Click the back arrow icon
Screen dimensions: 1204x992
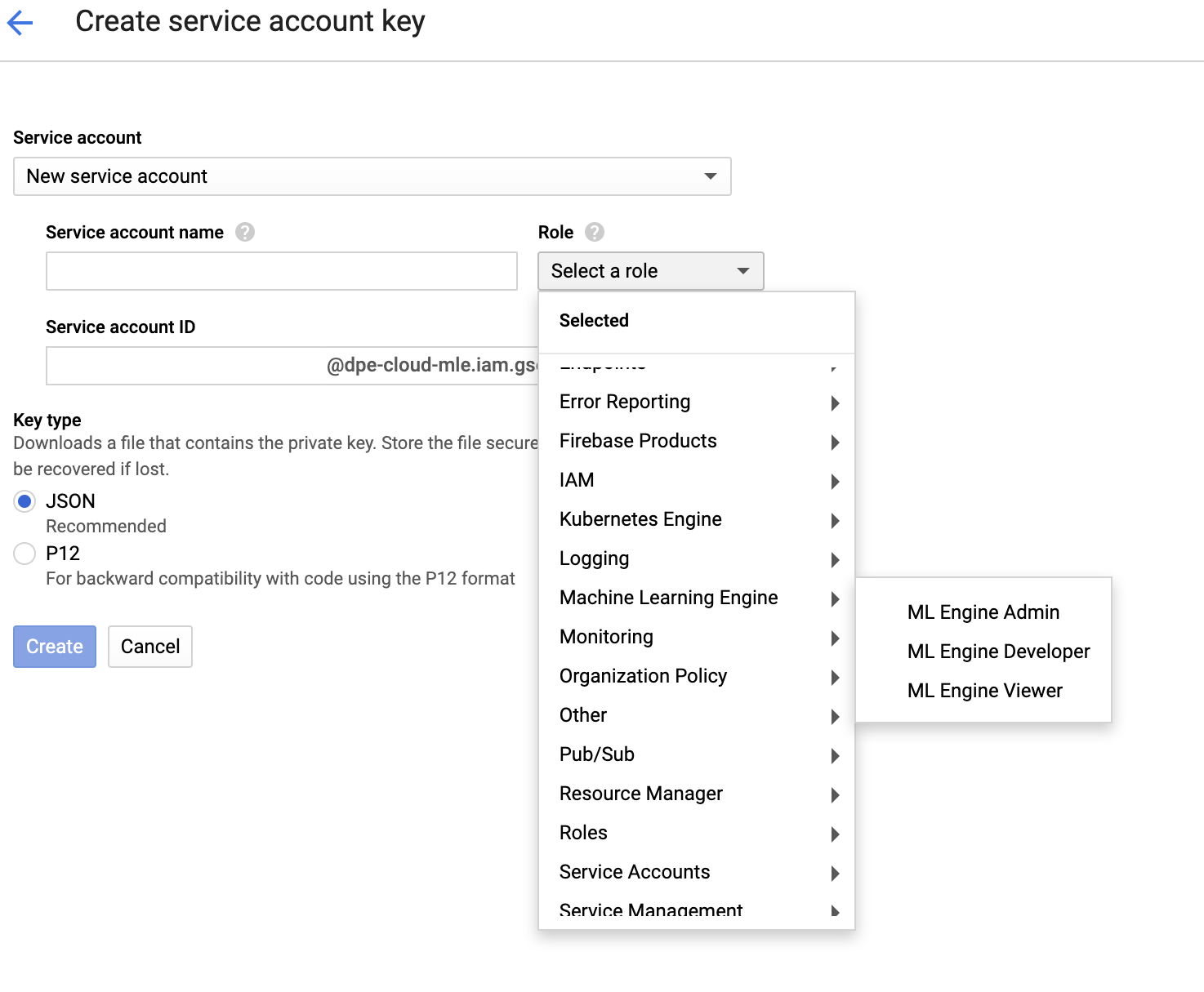(x=20, y=23)
